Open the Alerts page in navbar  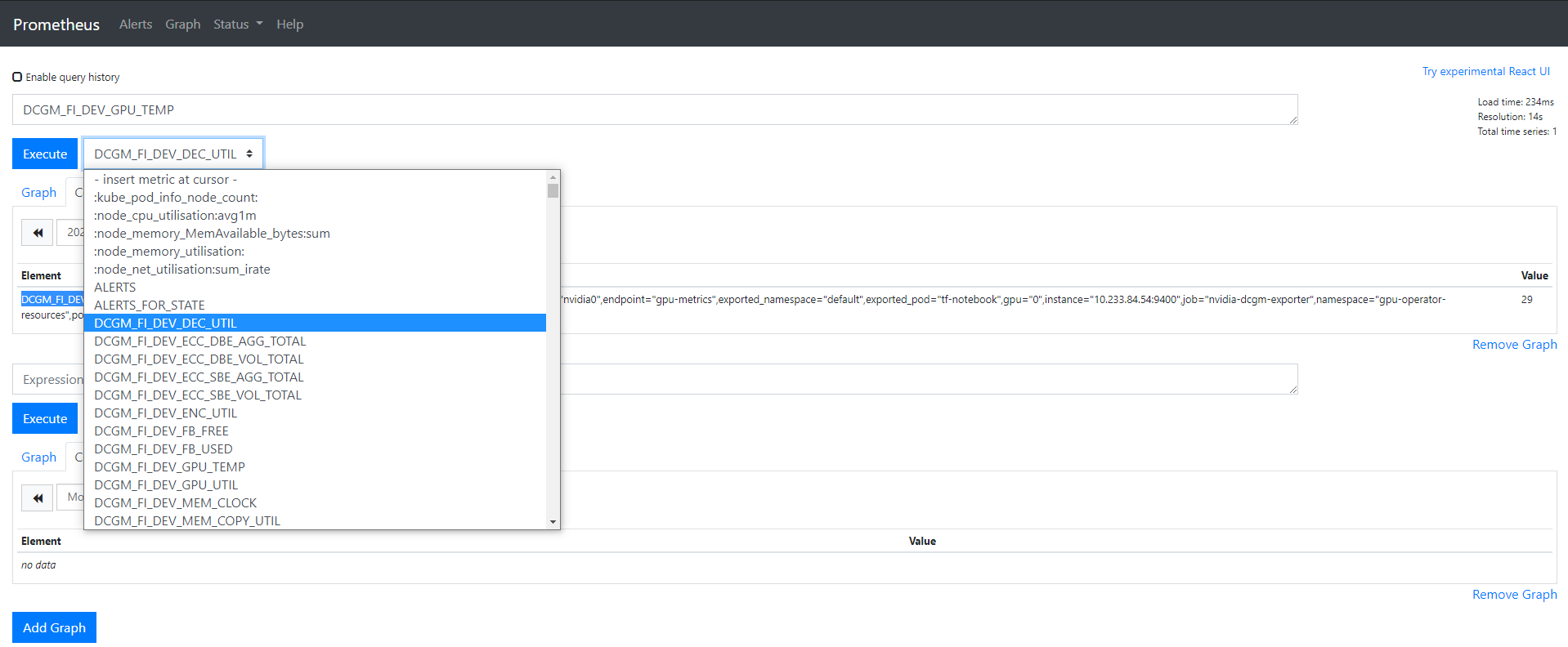136,24
